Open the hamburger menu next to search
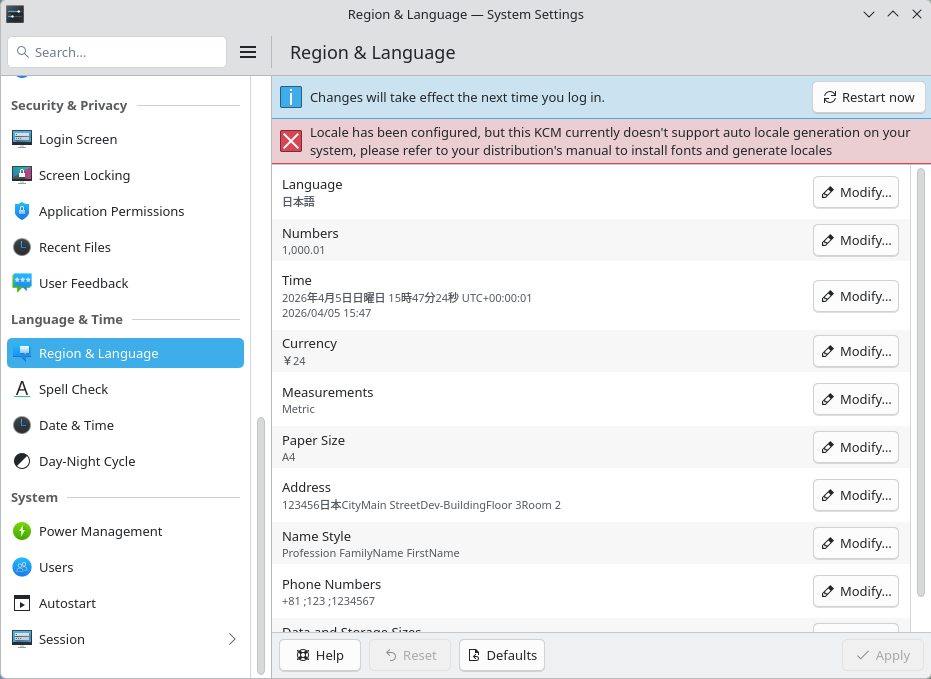 (x=249, y=52)
